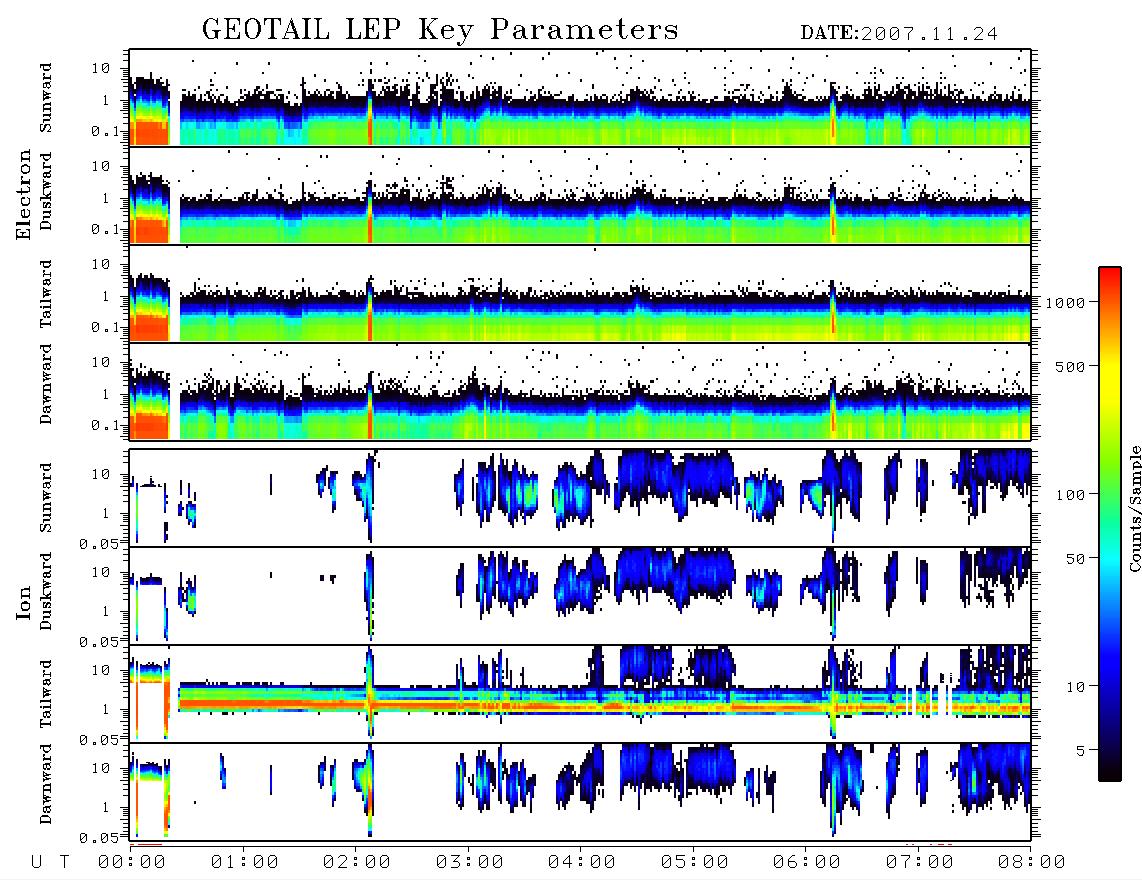Viewport: 1142px width, 880px height.
Task: Click the DATE:2007.11.24 label
Action: [x=899, y=34]
